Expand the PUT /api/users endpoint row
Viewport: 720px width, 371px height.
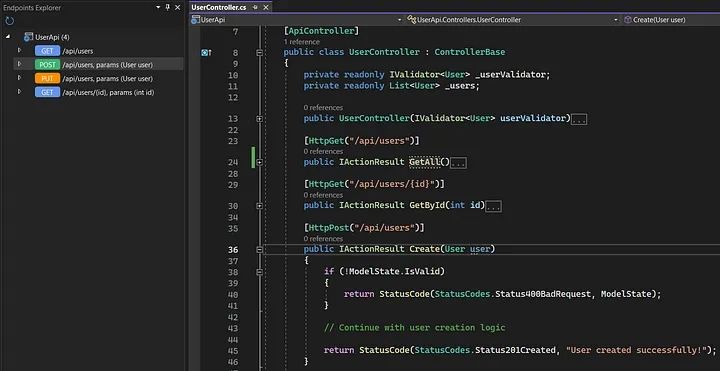click(x=19, y=78)
